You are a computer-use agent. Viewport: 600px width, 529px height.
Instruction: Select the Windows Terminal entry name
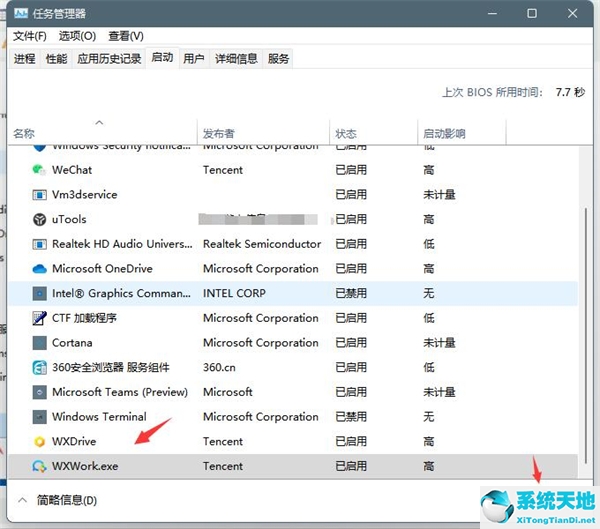[99, 416]
